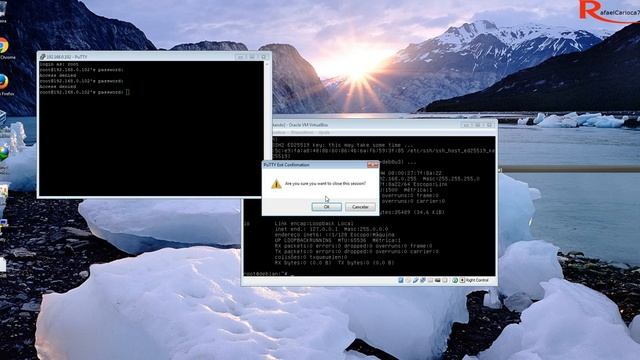Viewport: 640px width, 360px height.
Task: Click the USB indicator in VirtualBox status bar
Action: coord(415,280)
